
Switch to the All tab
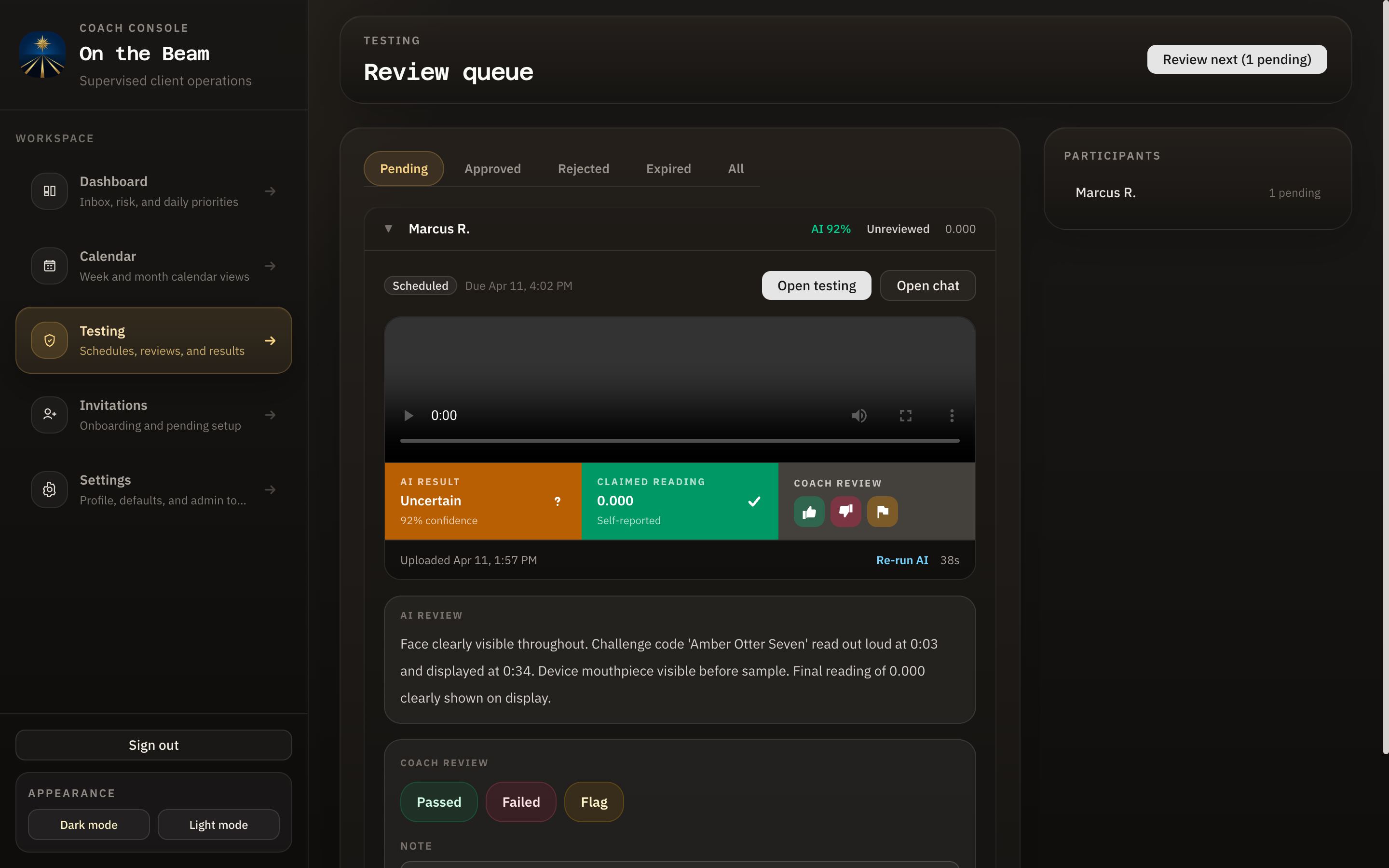735,168
